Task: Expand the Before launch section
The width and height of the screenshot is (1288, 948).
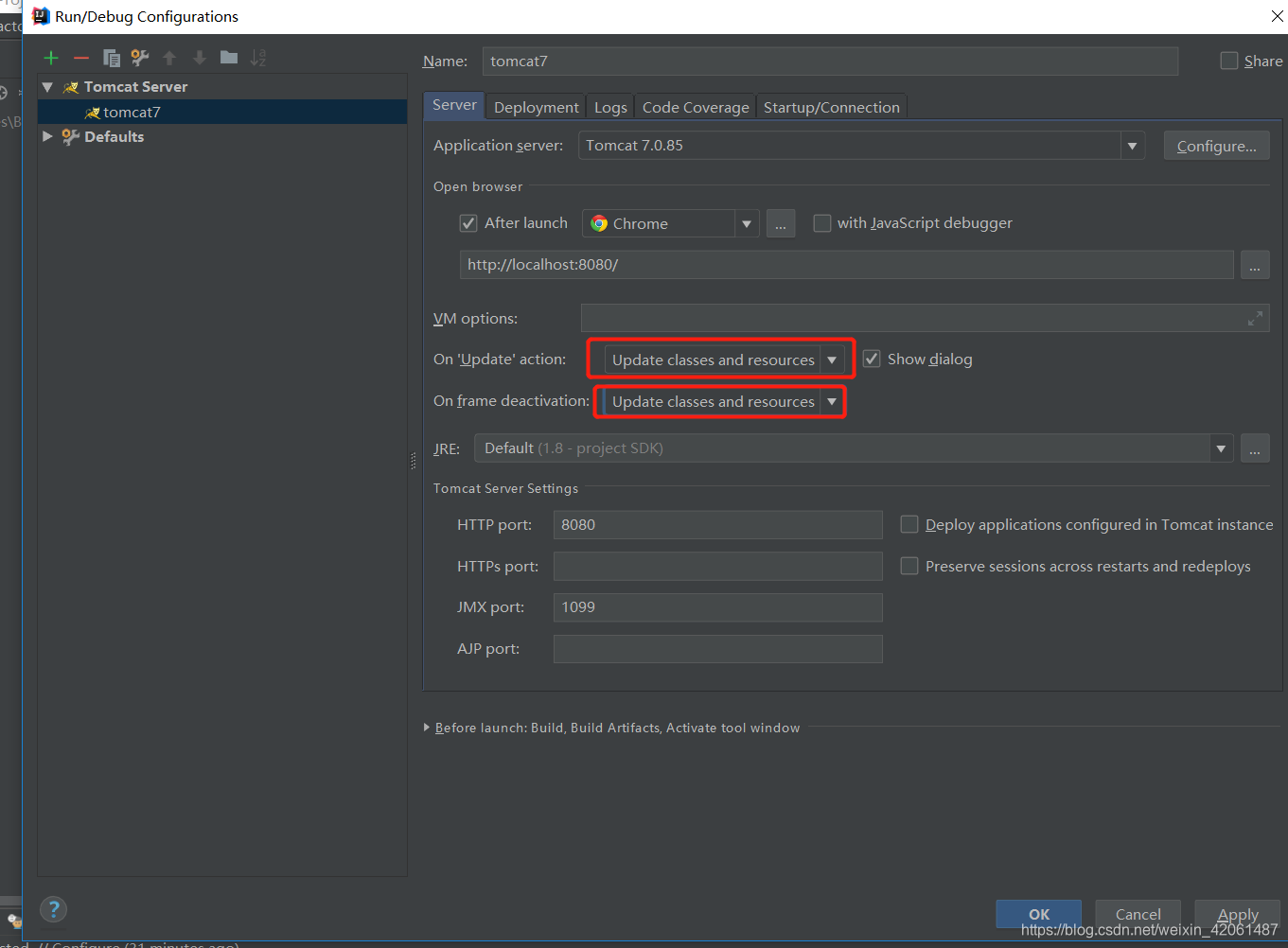Action: tap(427, 728)
